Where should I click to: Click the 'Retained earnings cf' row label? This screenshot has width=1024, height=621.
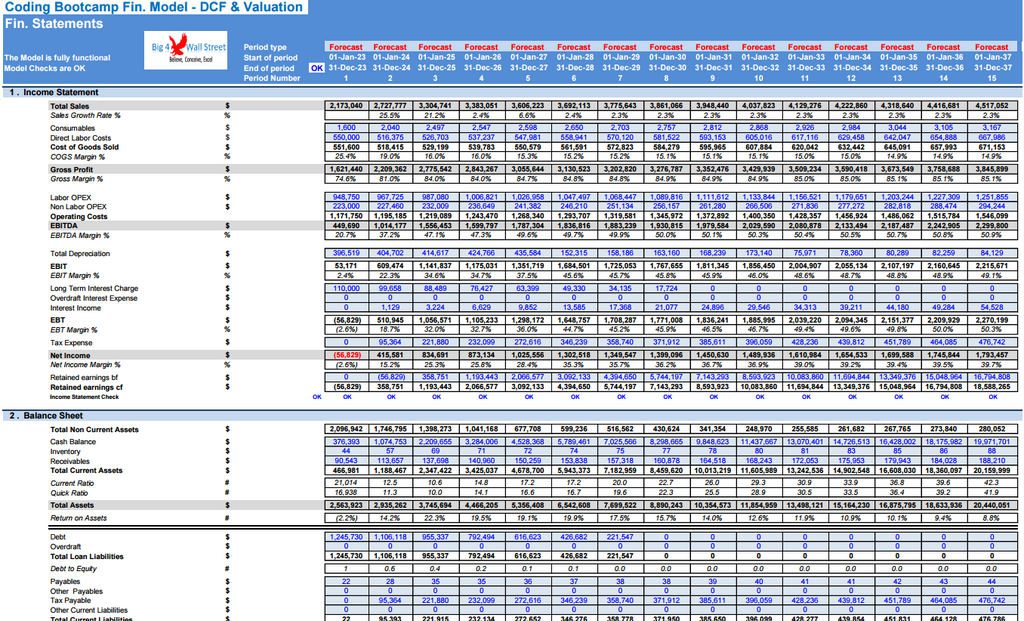(x=86, y=387)
